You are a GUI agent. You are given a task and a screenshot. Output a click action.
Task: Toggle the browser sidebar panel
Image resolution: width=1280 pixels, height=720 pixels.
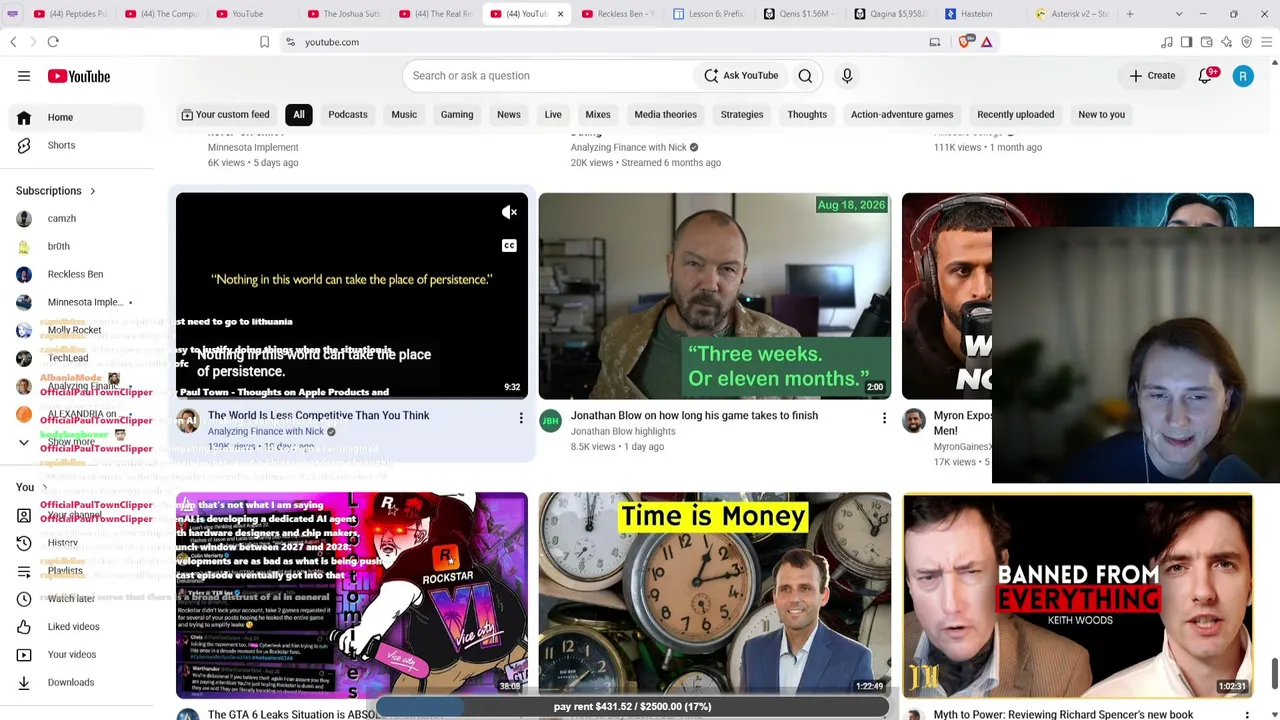pyautogui.click(x=1186, y=42)
